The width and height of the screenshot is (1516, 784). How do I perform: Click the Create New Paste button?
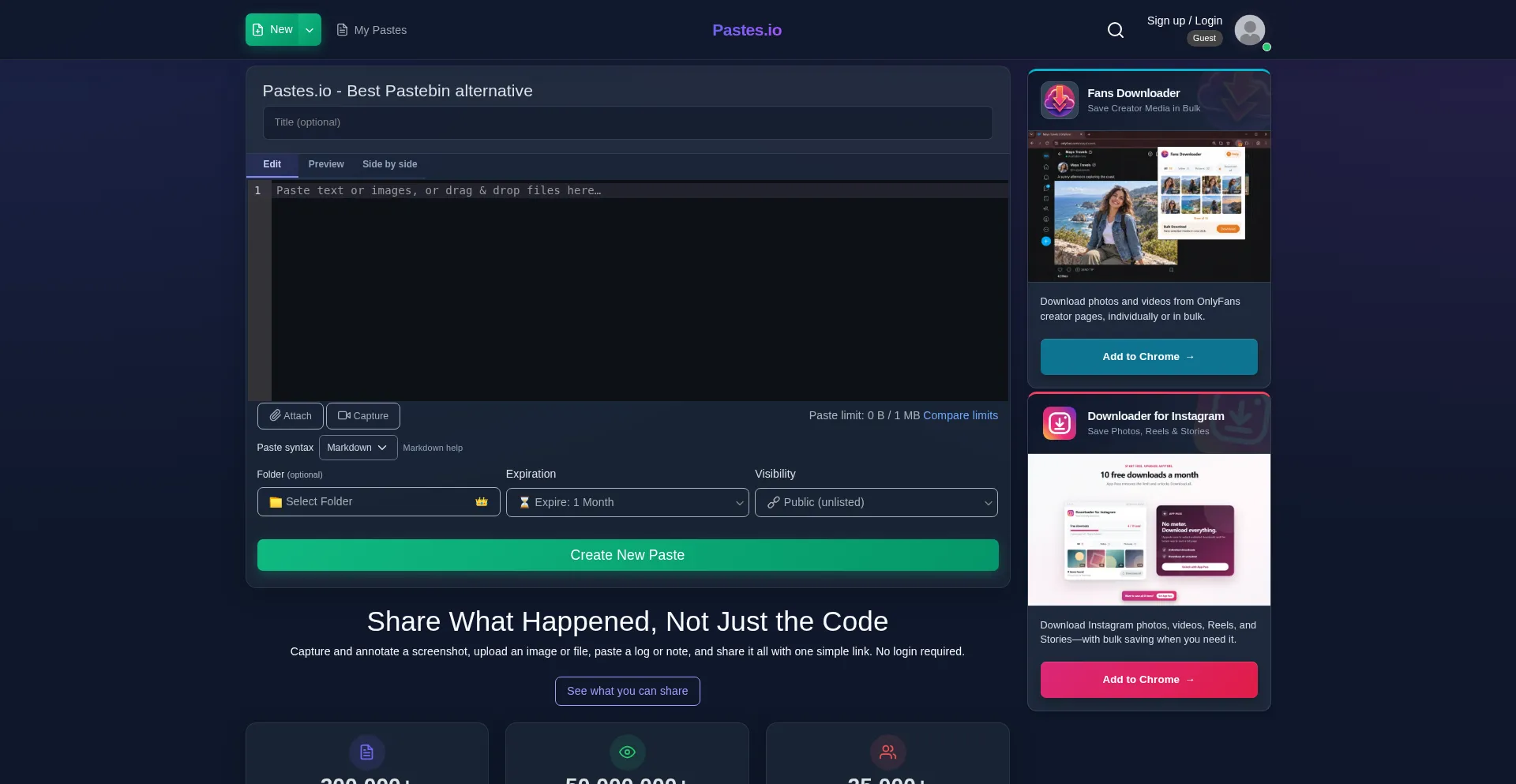[x=627, y=555]
